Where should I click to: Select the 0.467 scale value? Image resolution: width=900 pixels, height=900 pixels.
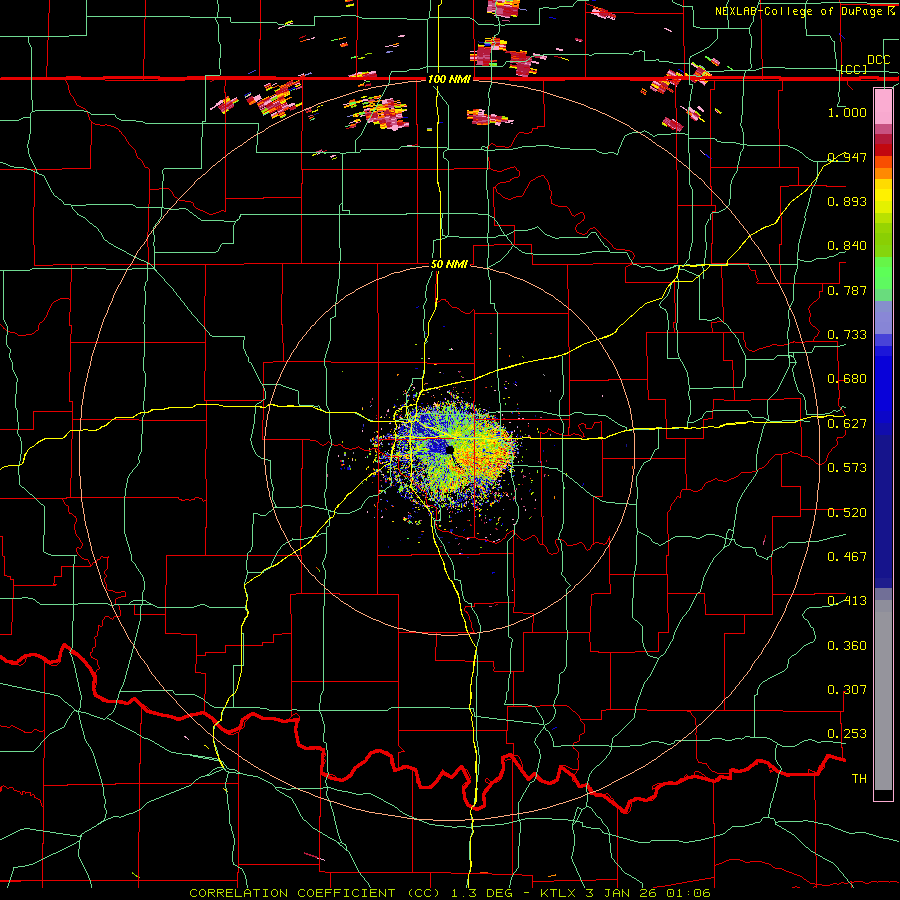click(x=847, y=556)
